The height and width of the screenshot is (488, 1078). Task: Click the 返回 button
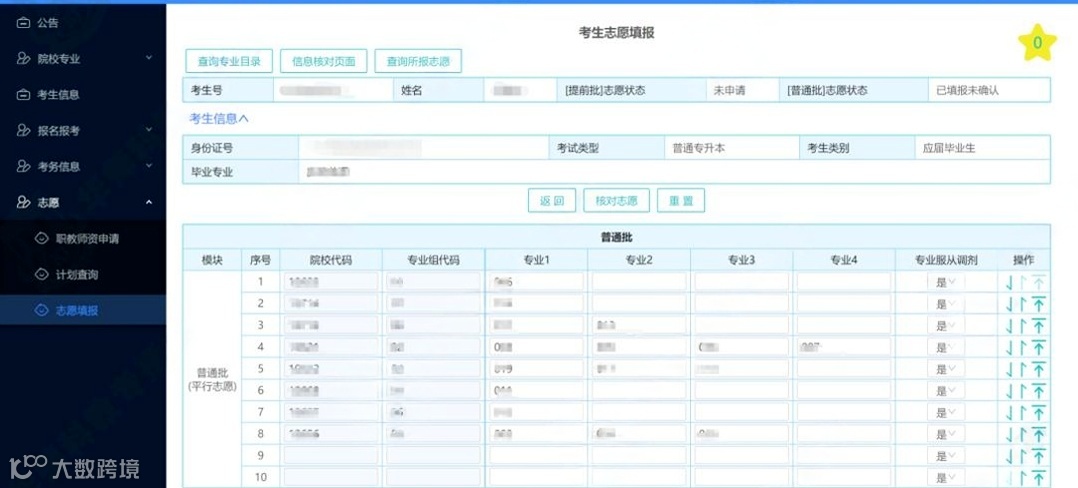click(x=552, y=201)
